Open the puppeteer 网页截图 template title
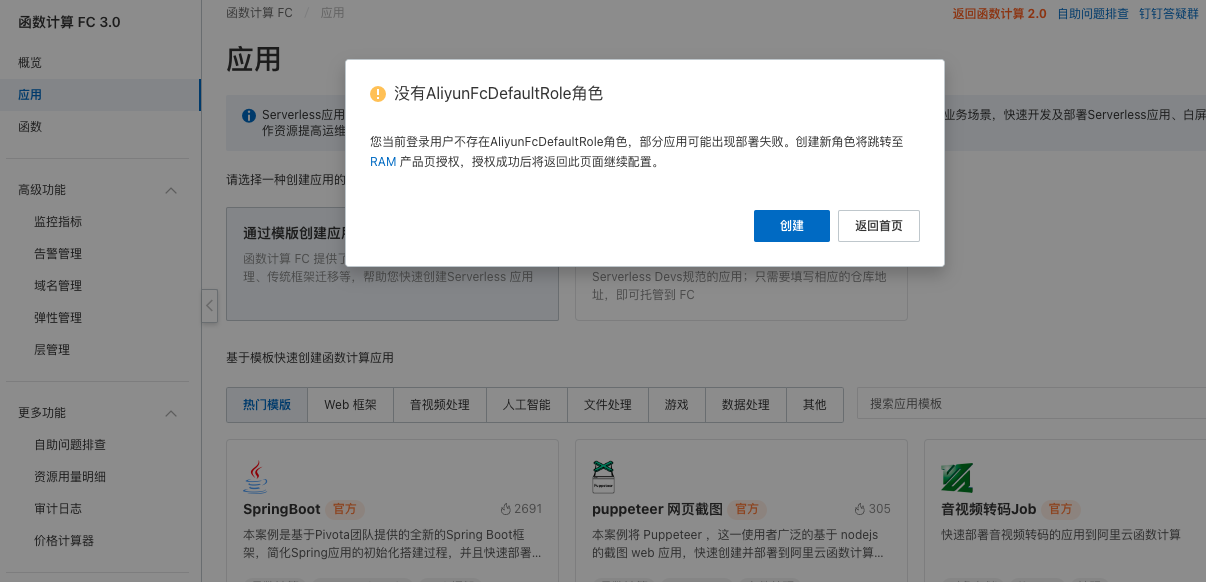The image size is (1206, 582). click(657, 509)
